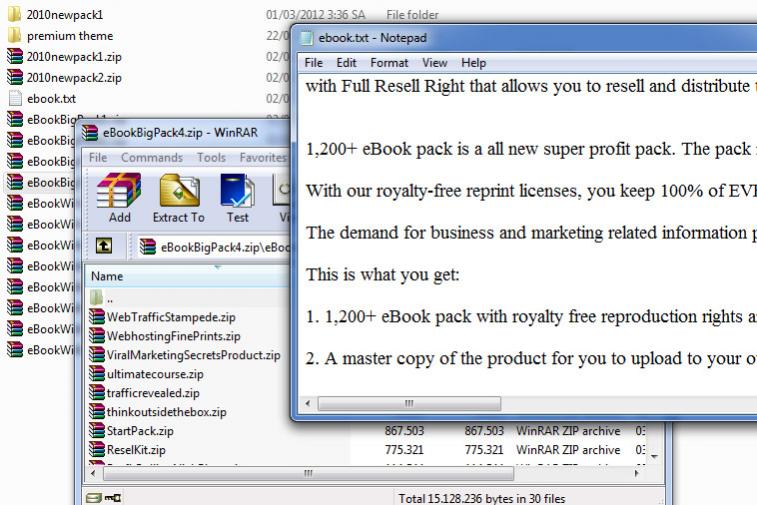Click the drive icon in WinRAR status bar
The width and height of the screenshot is (757, 505).
click(93, 498)
